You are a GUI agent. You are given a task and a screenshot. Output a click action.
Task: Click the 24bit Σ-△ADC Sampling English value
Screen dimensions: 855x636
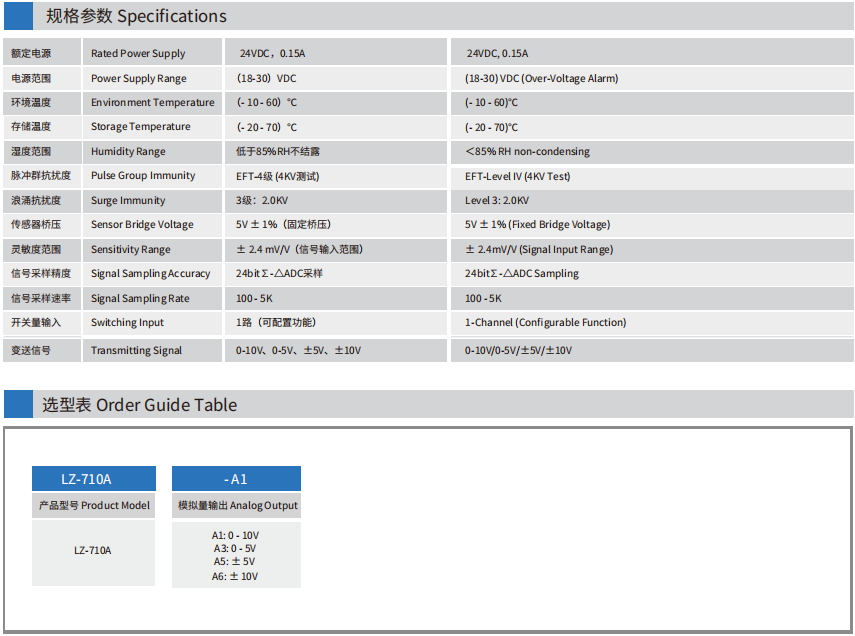coord(521,274)
